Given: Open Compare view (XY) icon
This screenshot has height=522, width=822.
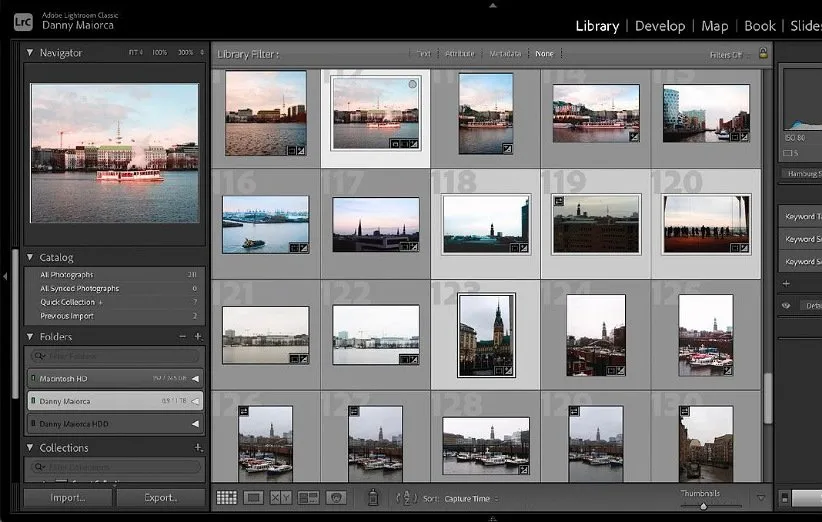Looking at the screenshot, I should tap(281, 497).
